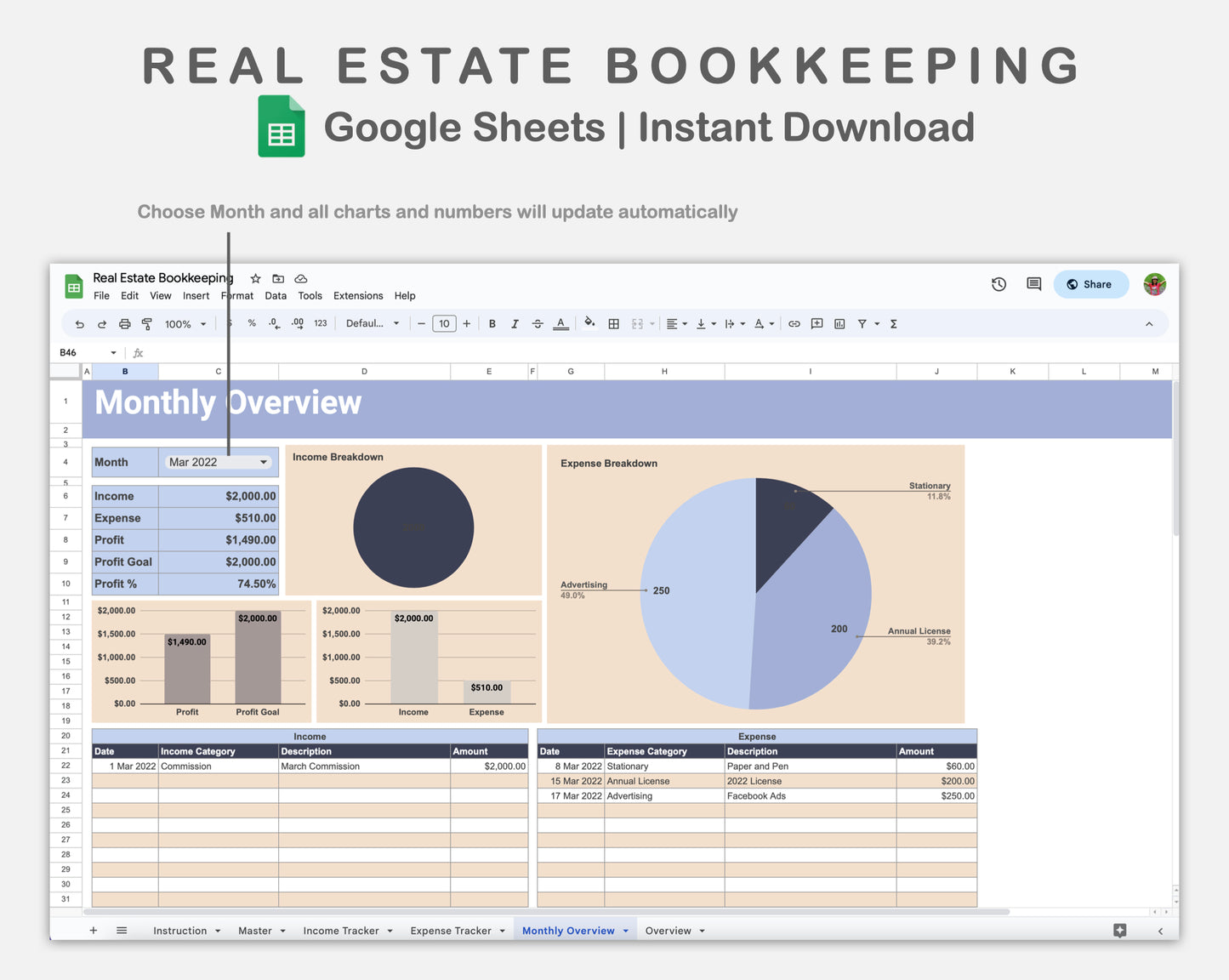The height and width of the screenshot is (980, 1229).
Task: Toggle bold formatting
Action: coord(492,324)
